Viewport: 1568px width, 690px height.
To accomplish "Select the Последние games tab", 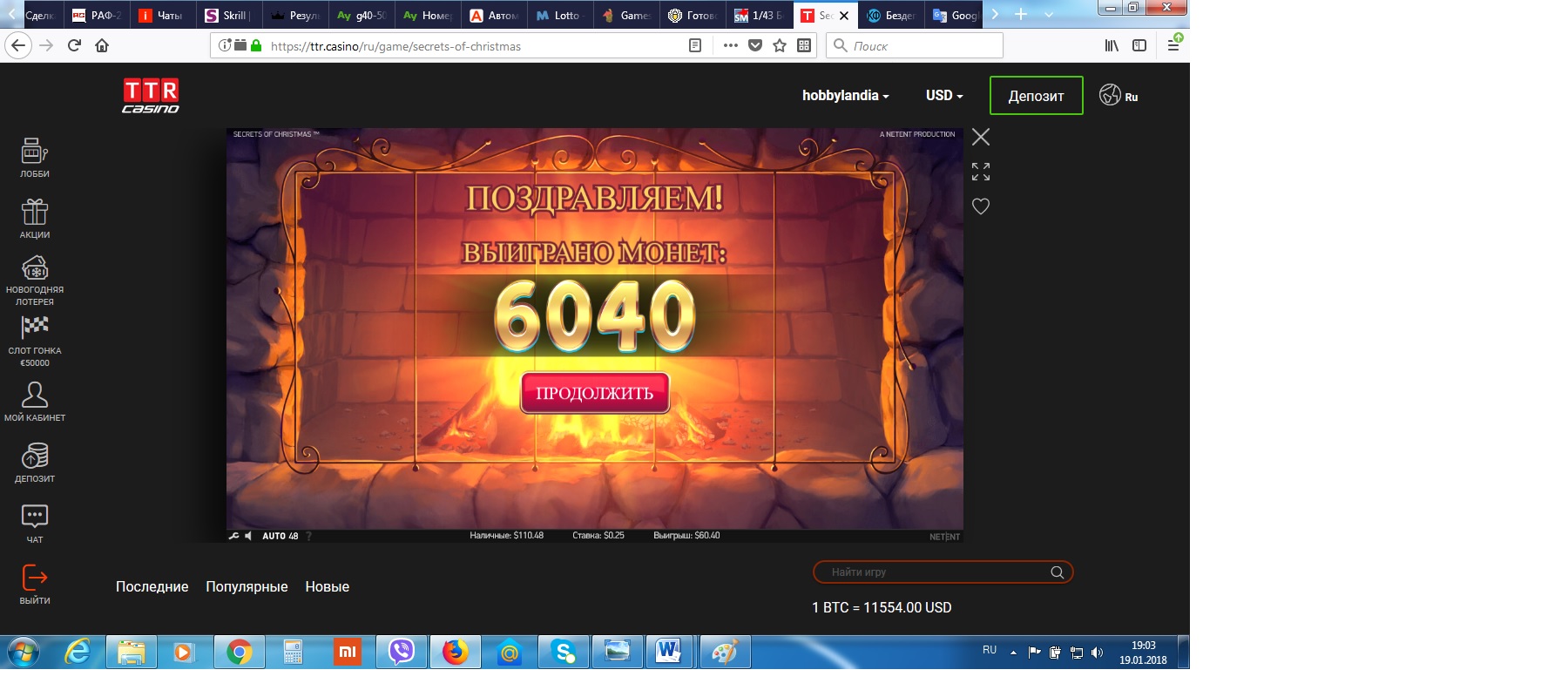I will [152, 587].
